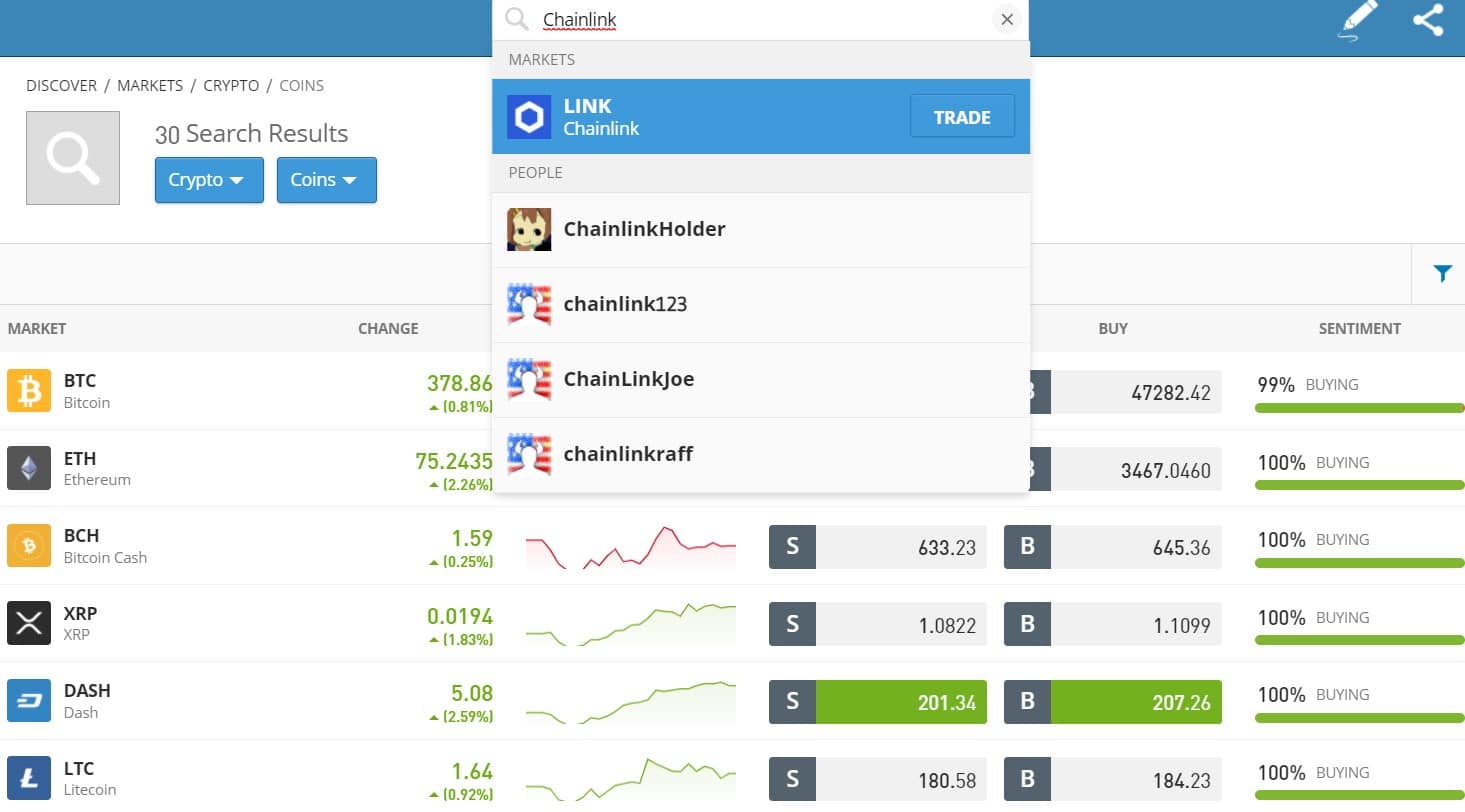Click the 30 Search Results heading
1465x812 pixels.
point(251,134)
